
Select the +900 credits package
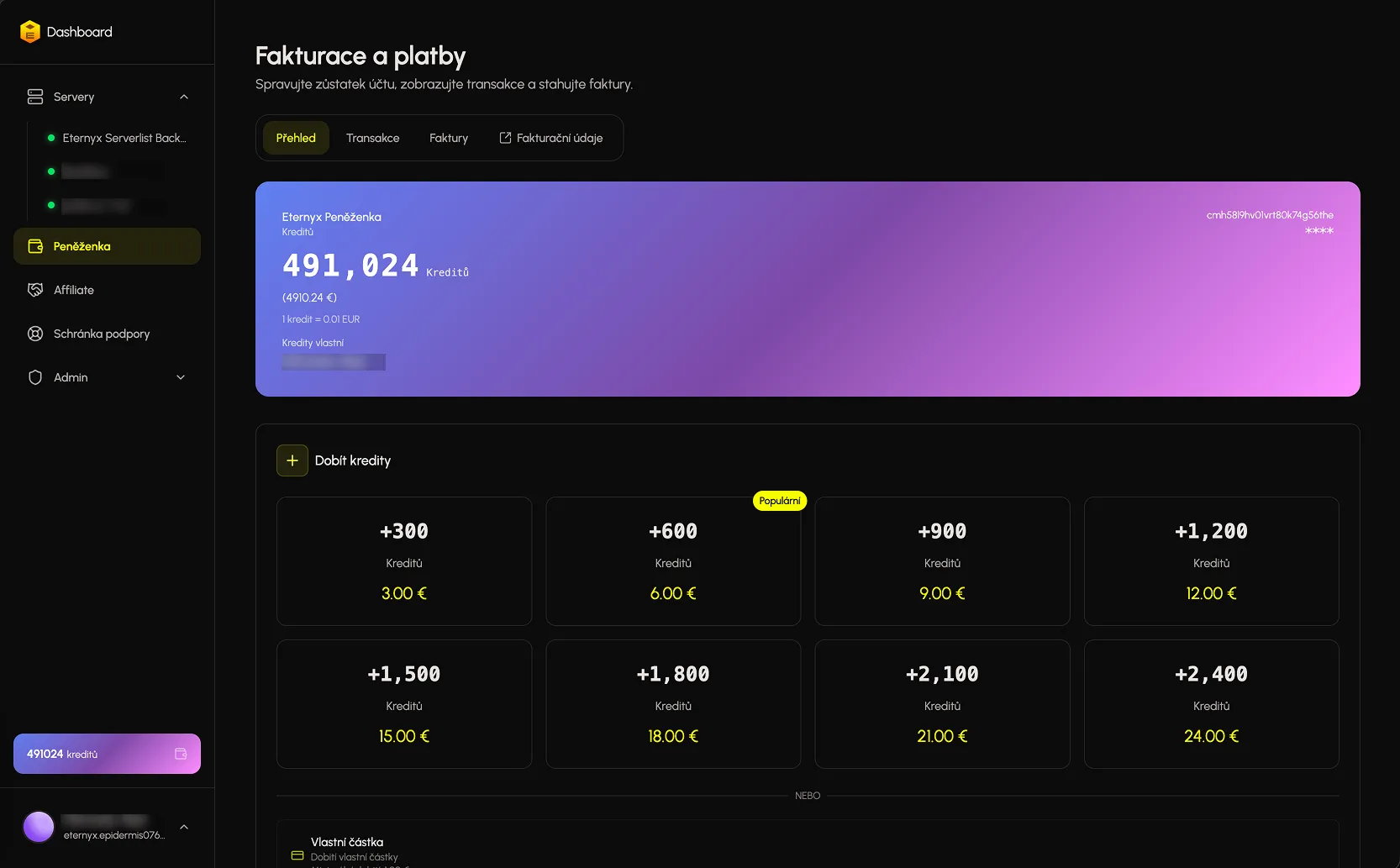[942, 561]
